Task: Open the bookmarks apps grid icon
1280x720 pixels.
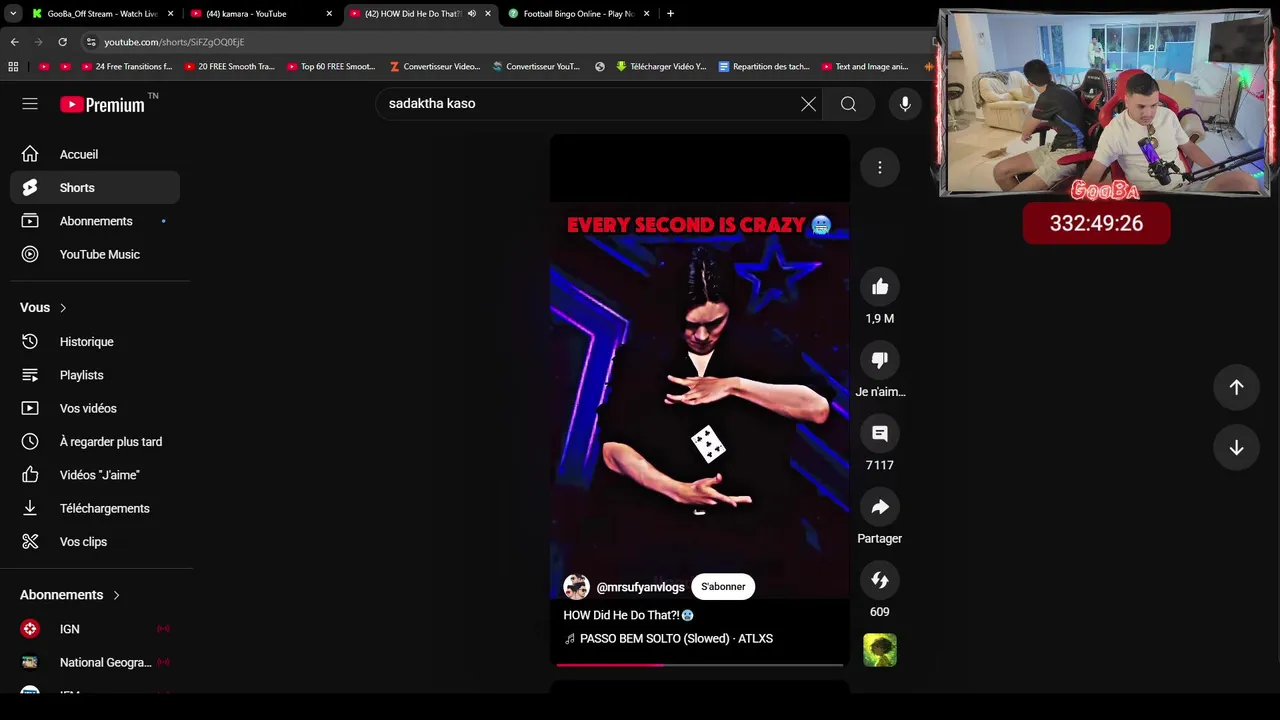Action: (13, 67)
